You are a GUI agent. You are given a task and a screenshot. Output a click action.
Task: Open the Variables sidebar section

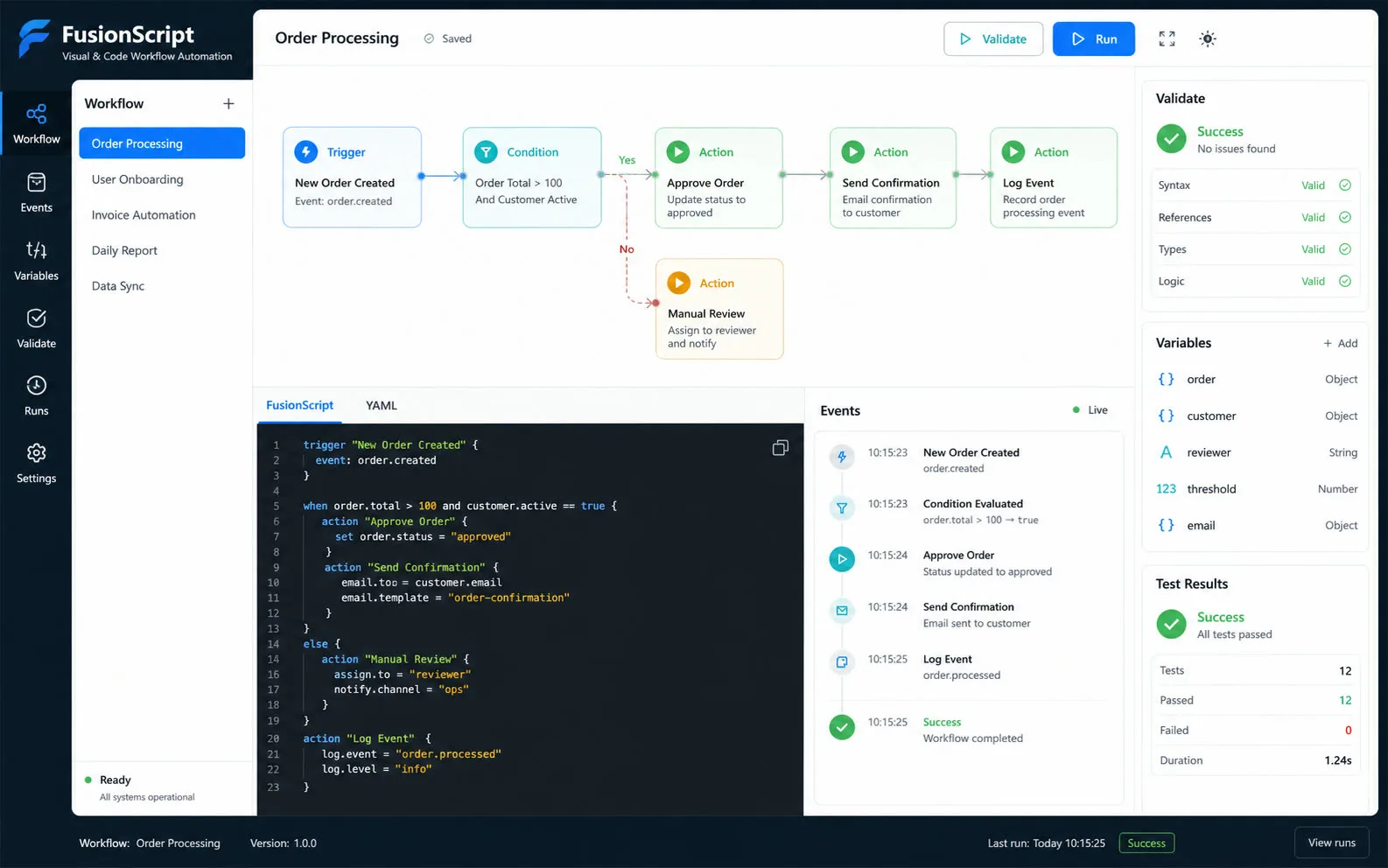(x=36, y=261)
